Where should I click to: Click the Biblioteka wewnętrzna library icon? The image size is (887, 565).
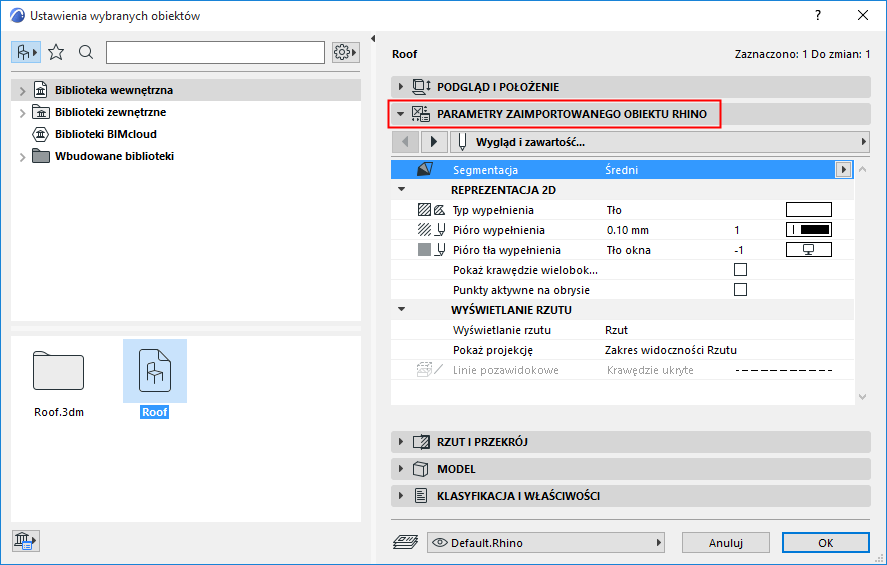click(x=41, y=90)
